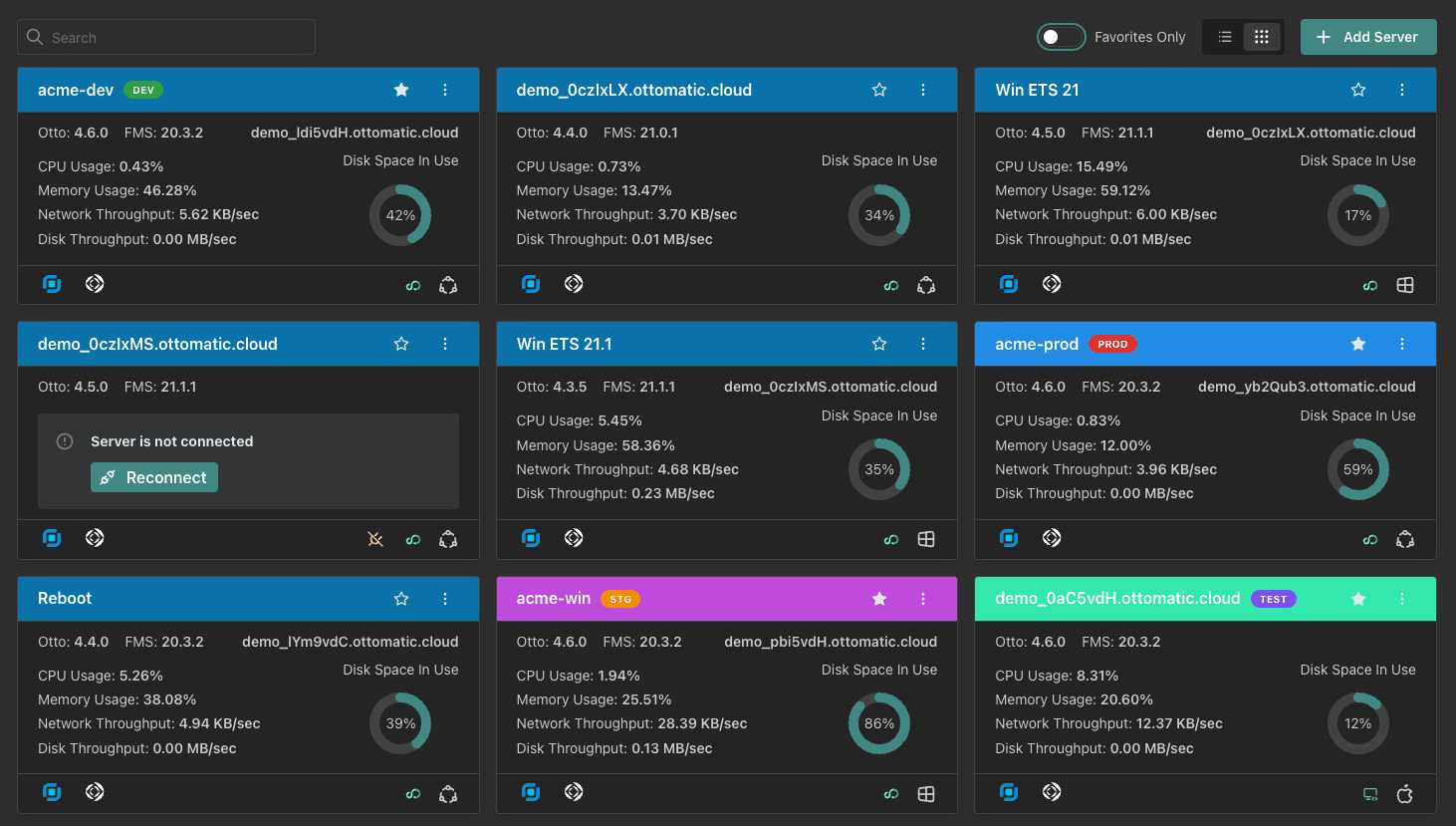The width and height of the screenshot is (1456, 826).
Task: Open the options menu for Reboot server
Action: [x=445, y=599]
